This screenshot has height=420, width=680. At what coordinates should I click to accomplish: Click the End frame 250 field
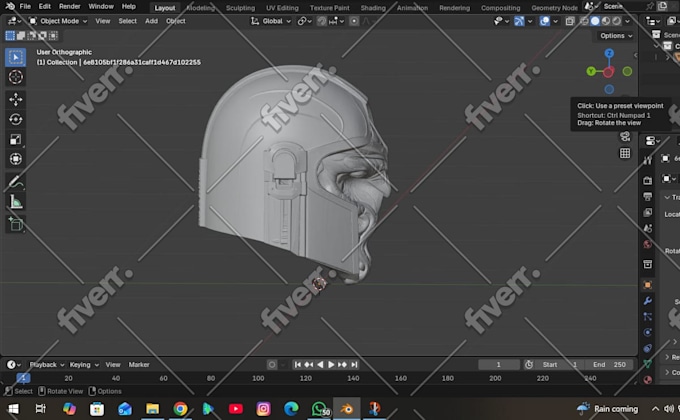(609, 364)
